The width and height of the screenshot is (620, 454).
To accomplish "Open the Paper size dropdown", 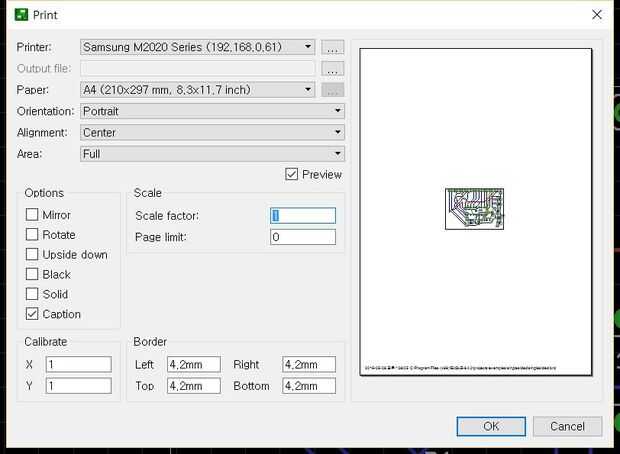I will [197, 90].
